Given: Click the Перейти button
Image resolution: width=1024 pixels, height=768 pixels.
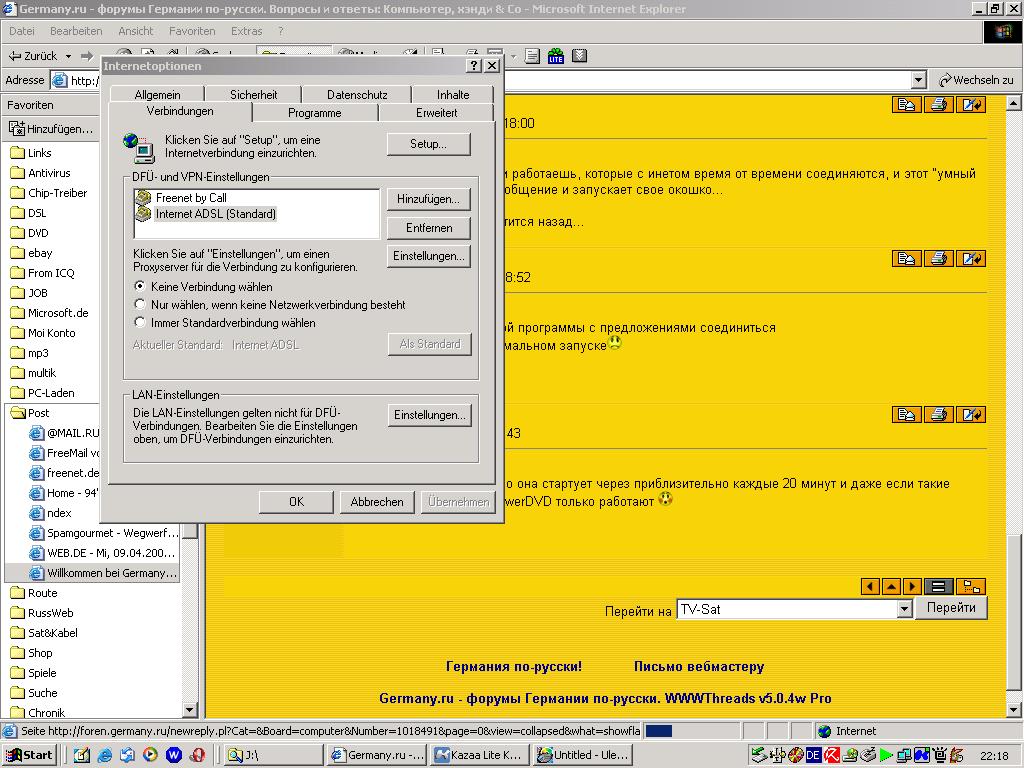Looking at the screenshot, I should click(951, 607).
